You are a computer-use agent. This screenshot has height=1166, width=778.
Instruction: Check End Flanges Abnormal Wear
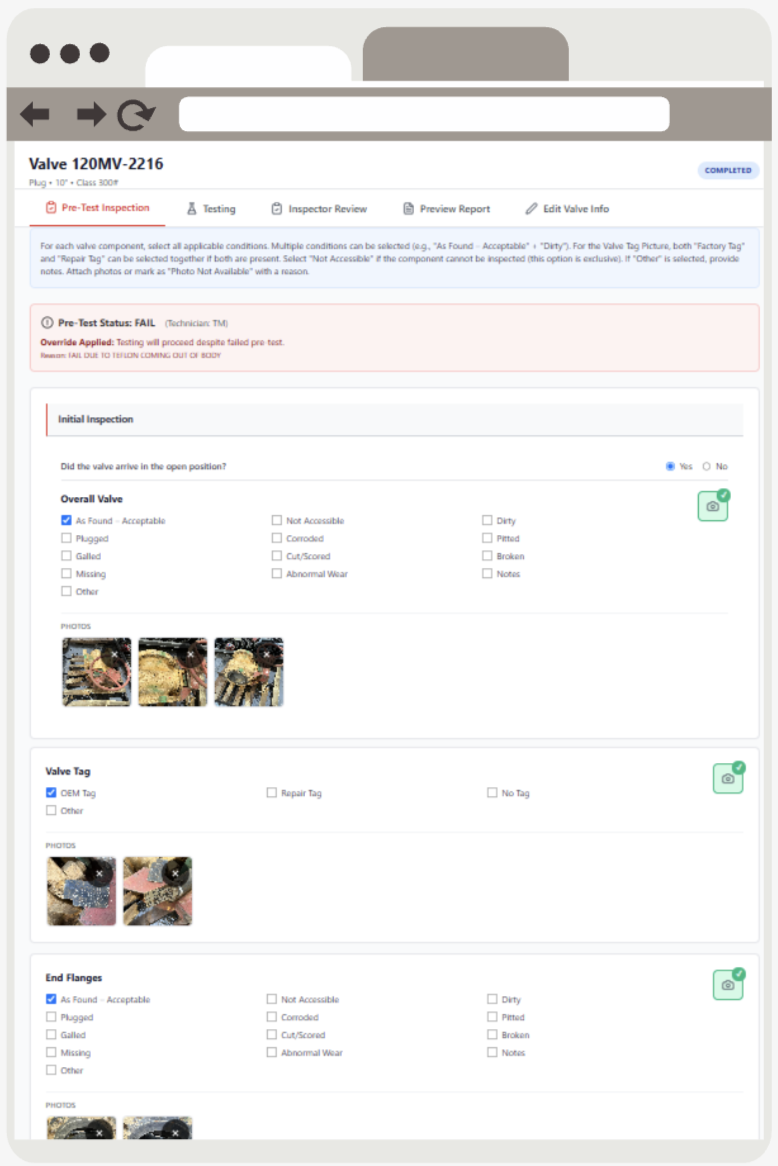tap(271, 1052)
